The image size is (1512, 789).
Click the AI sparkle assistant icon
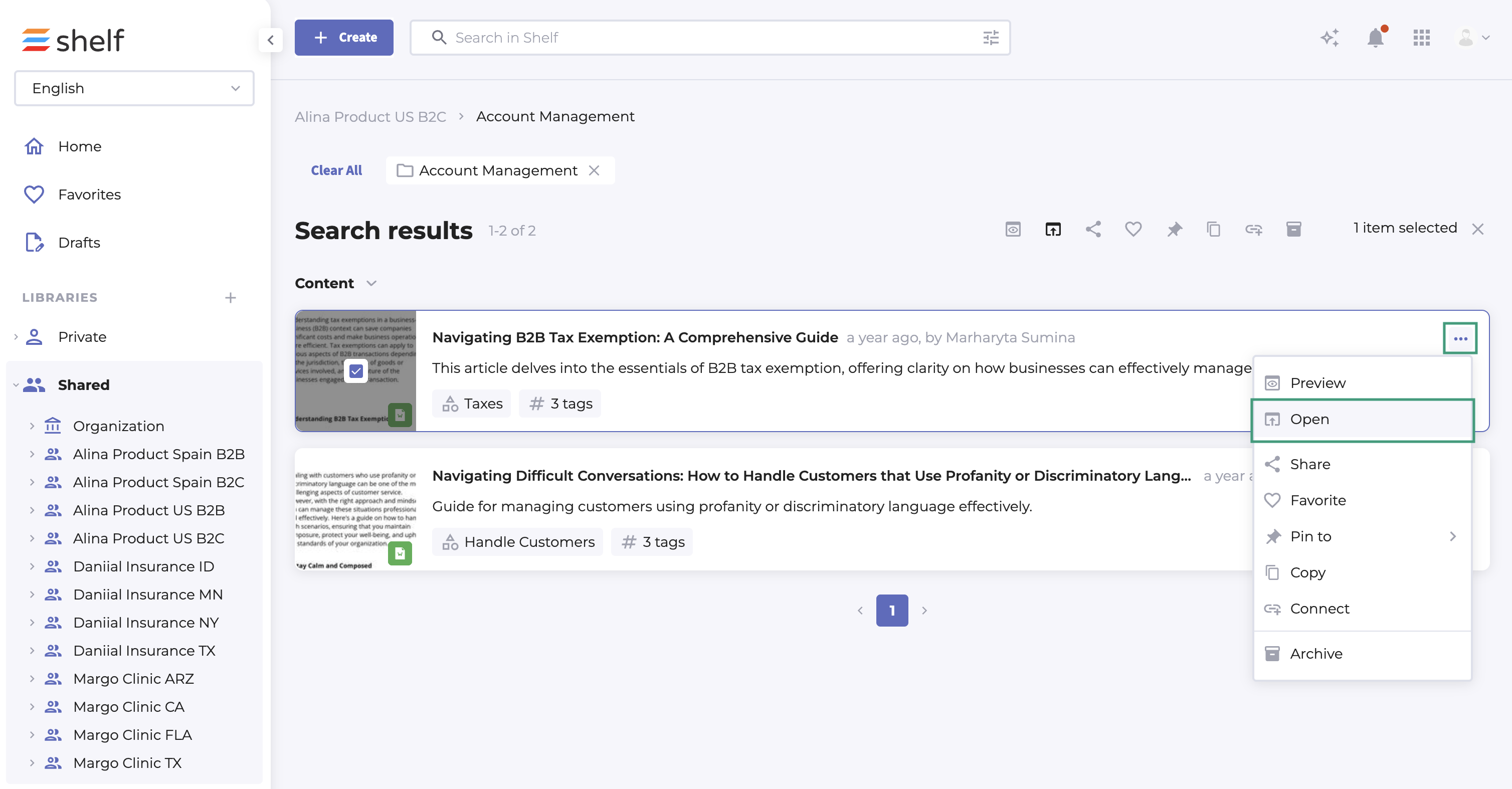coord(1330,38)
